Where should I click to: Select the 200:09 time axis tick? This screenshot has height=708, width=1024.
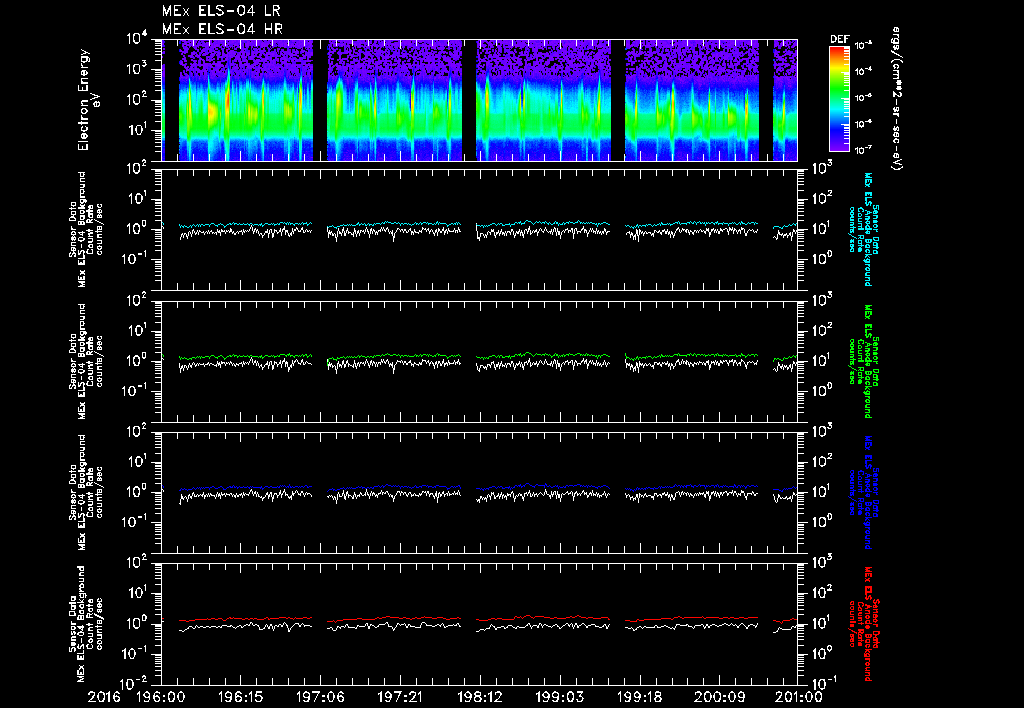(718, 696)
